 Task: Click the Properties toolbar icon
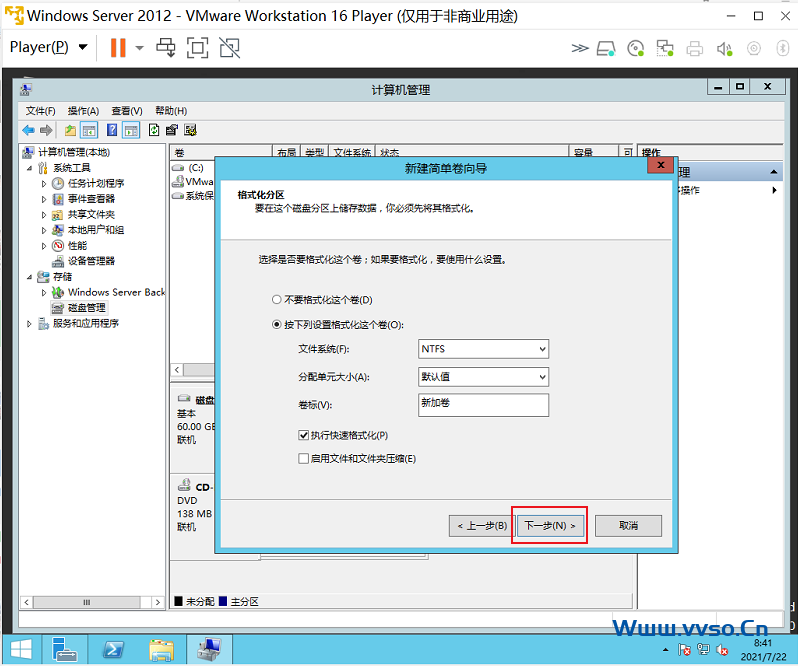(x=172, y=131)
